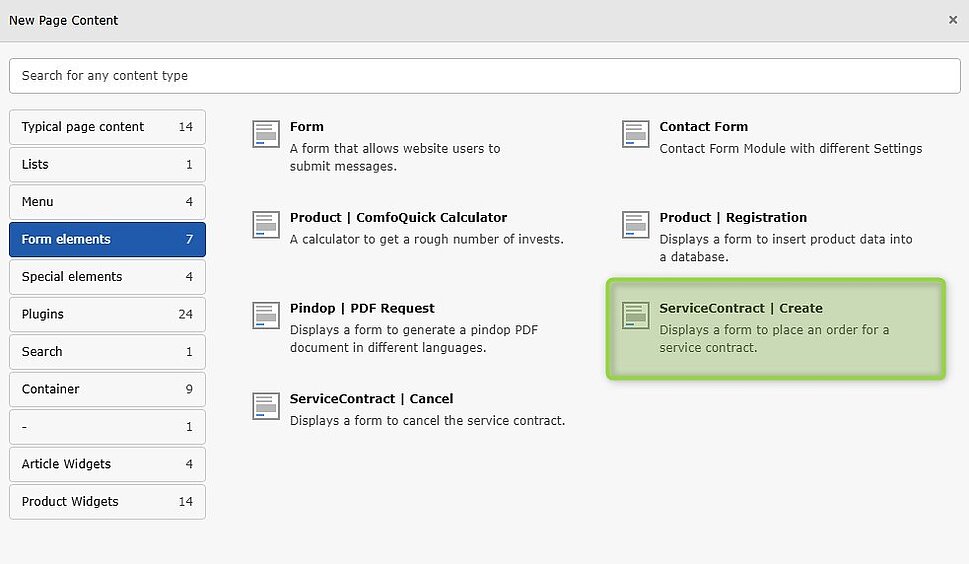
Task: Click the Form content element icon
Action: pos(266,134)
